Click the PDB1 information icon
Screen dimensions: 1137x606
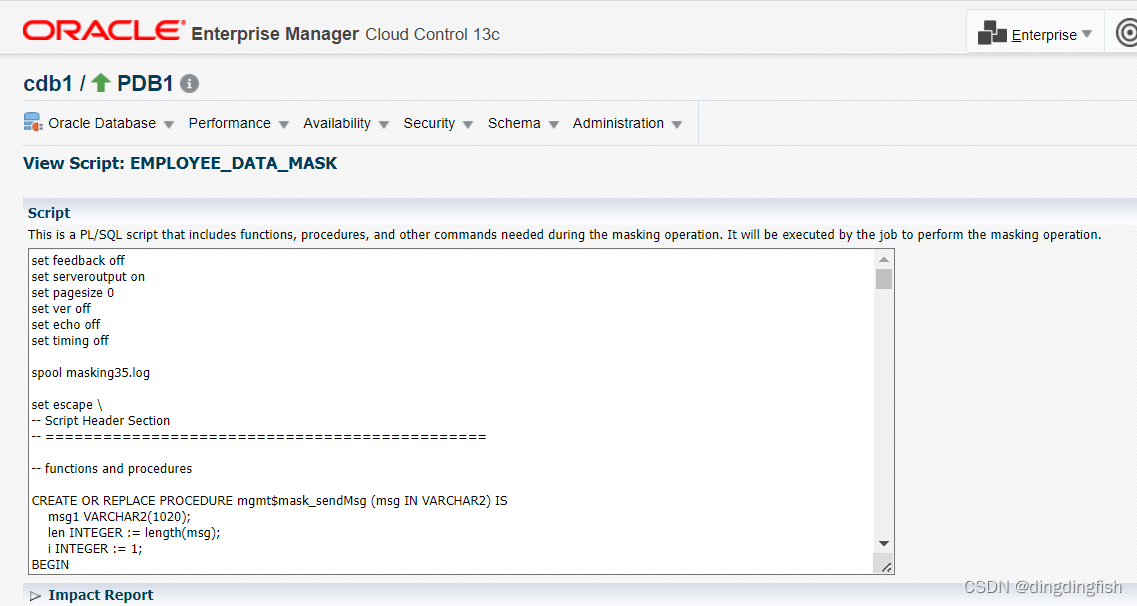point(189,83)
